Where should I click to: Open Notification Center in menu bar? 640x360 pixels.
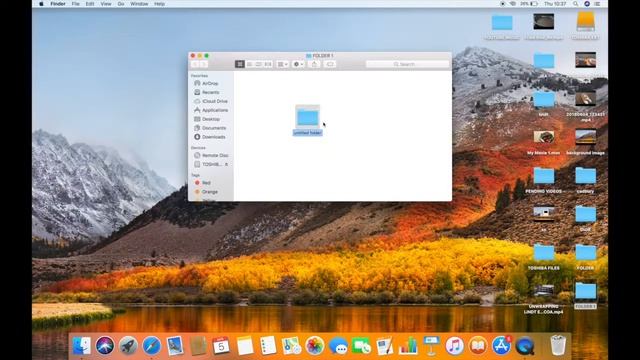click(598, 4)
